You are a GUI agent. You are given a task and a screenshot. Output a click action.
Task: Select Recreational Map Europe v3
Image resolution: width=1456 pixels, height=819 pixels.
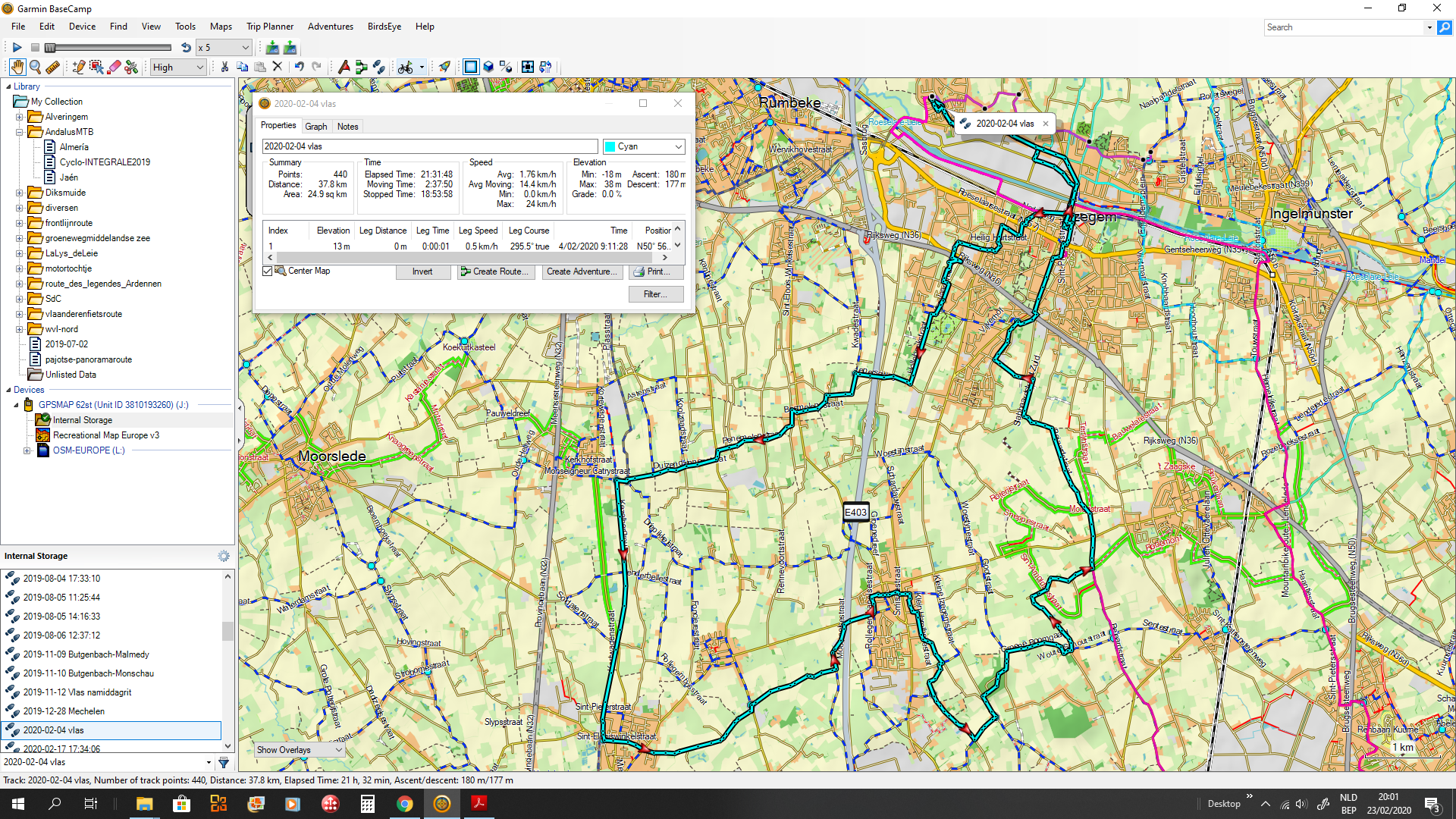click(106, 435)
